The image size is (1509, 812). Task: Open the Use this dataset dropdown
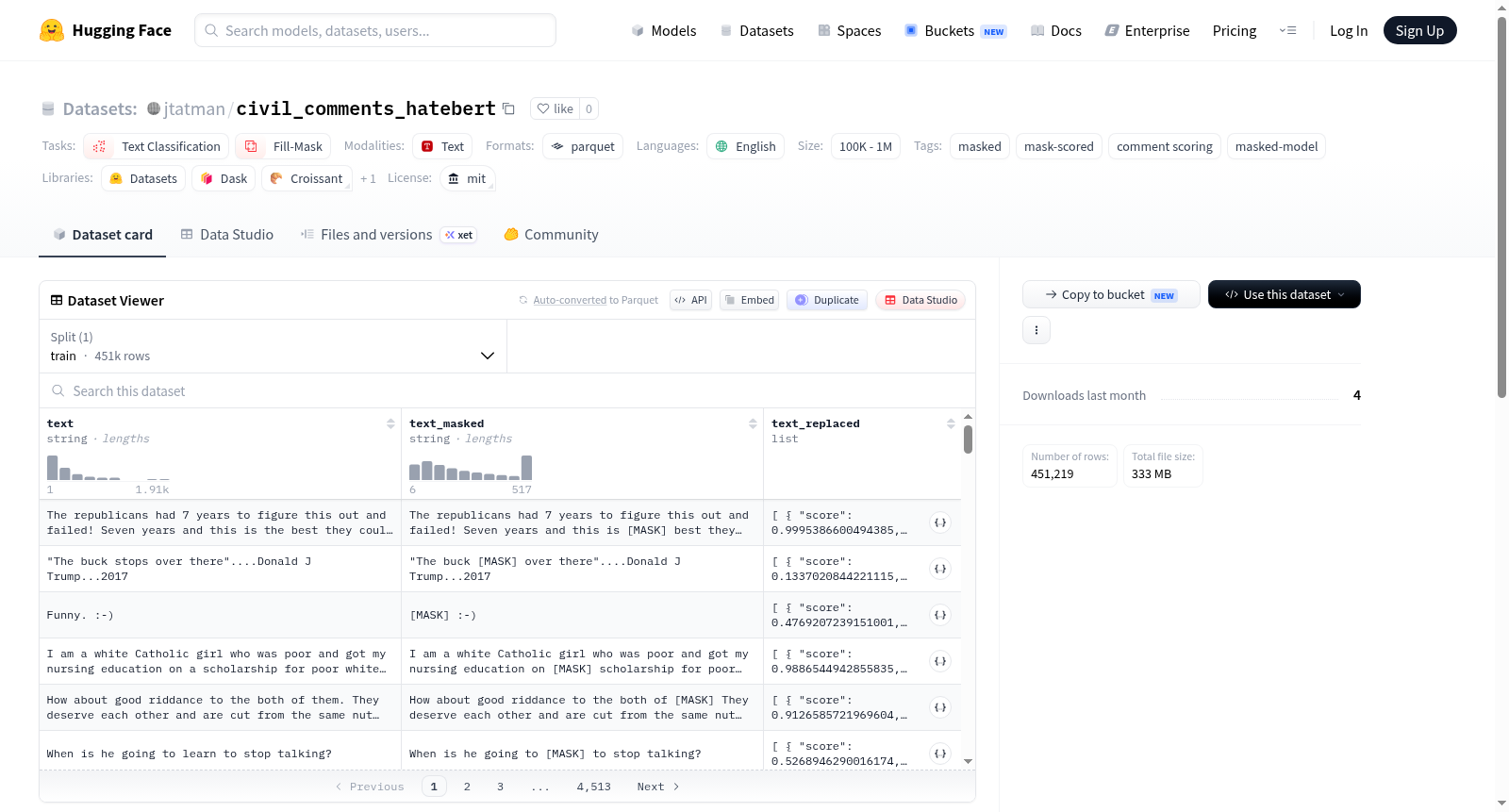click(x=1285, y=294)
